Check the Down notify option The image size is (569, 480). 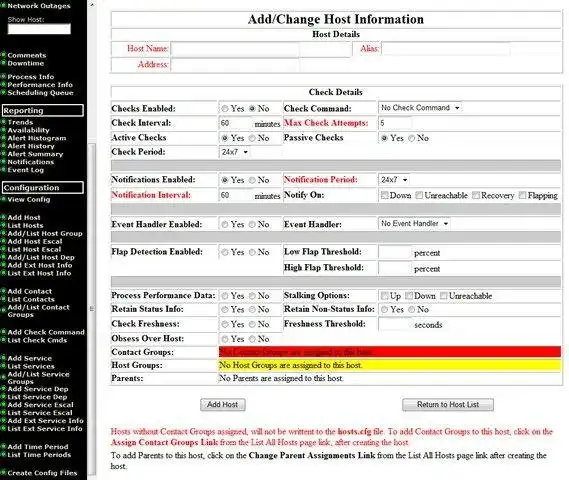[x=384, y=195]
